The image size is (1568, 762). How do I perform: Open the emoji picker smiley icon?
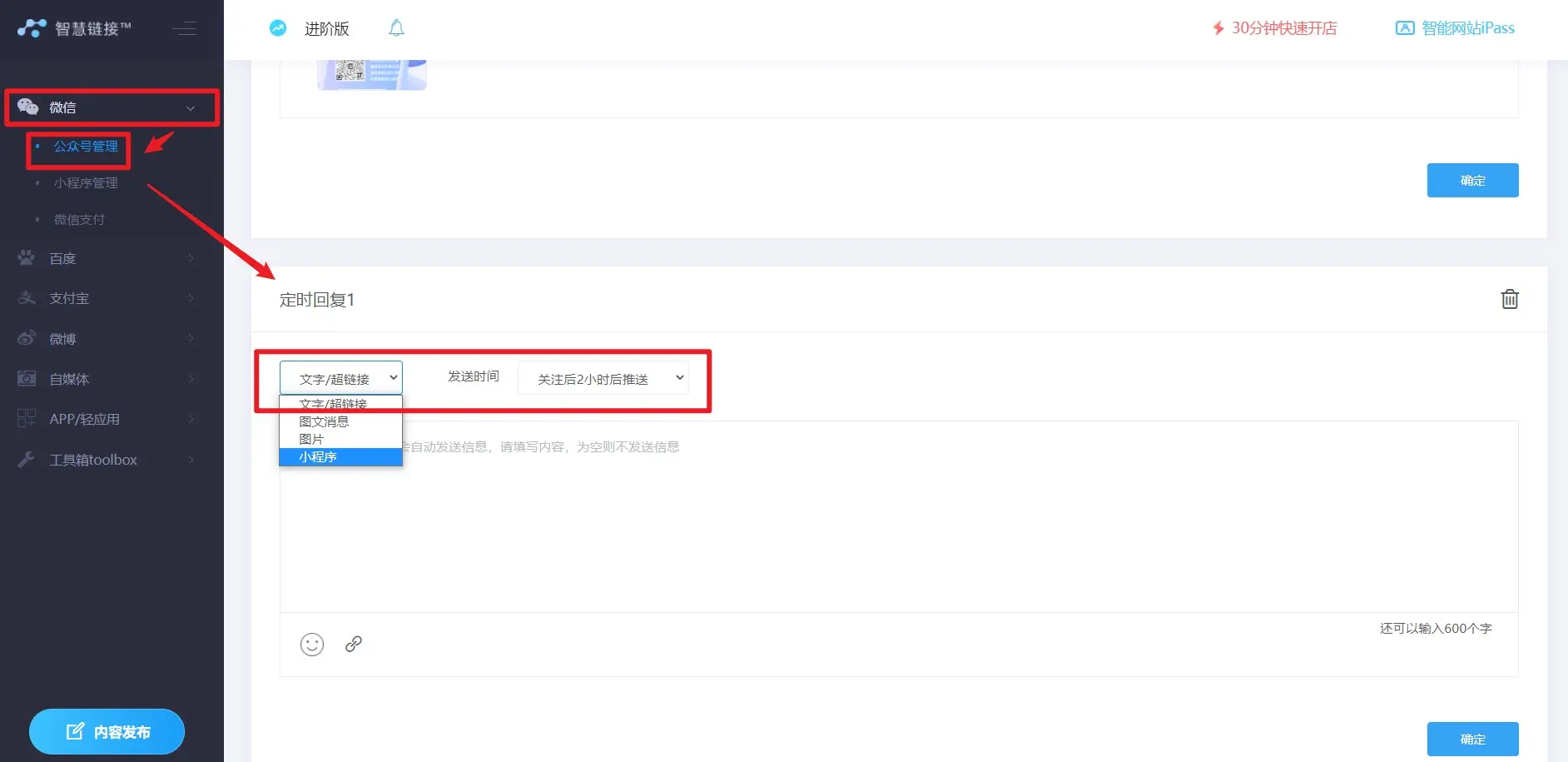tap(312, 645)
